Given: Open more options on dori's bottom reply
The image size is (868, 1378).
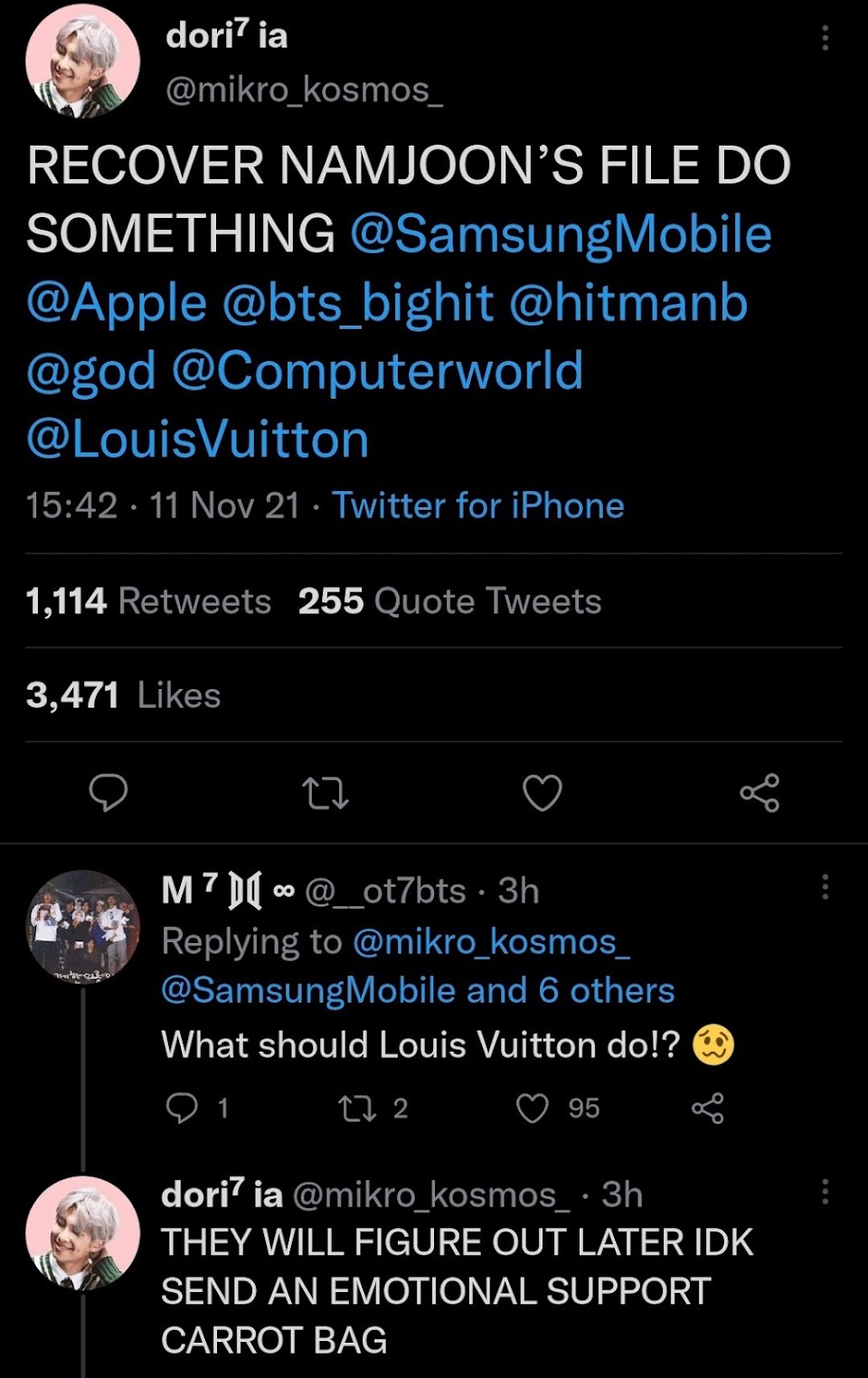Looking at the screenshot, I should [825, 1192].
